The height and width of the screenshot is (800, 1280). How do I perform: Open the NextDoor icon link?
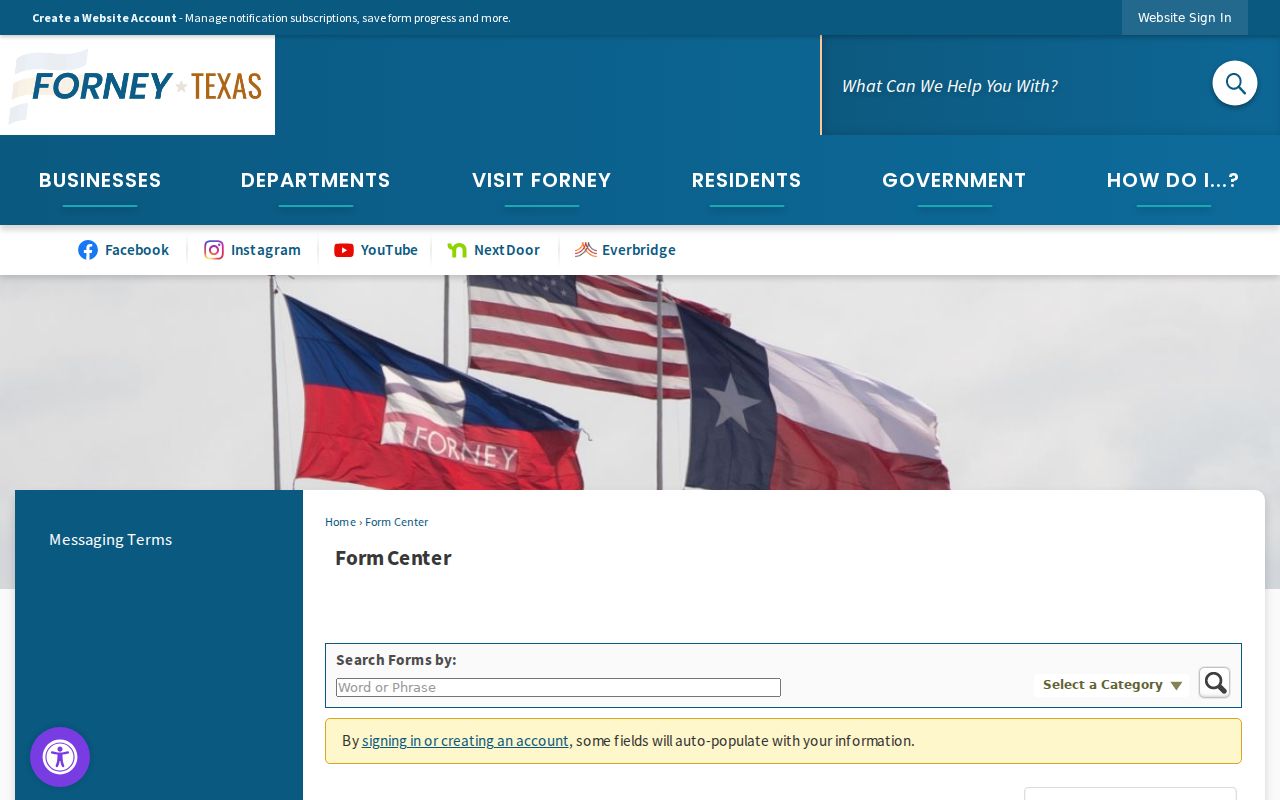point(494,250)
